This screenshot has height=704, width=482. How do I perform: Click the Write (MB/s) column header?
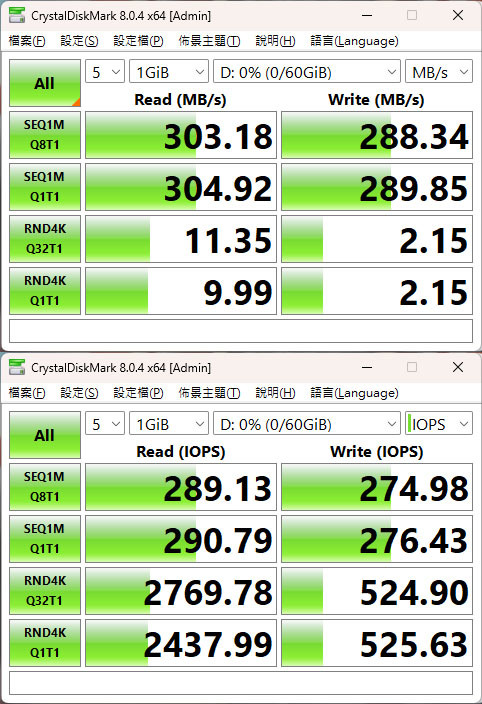(376, 100)
